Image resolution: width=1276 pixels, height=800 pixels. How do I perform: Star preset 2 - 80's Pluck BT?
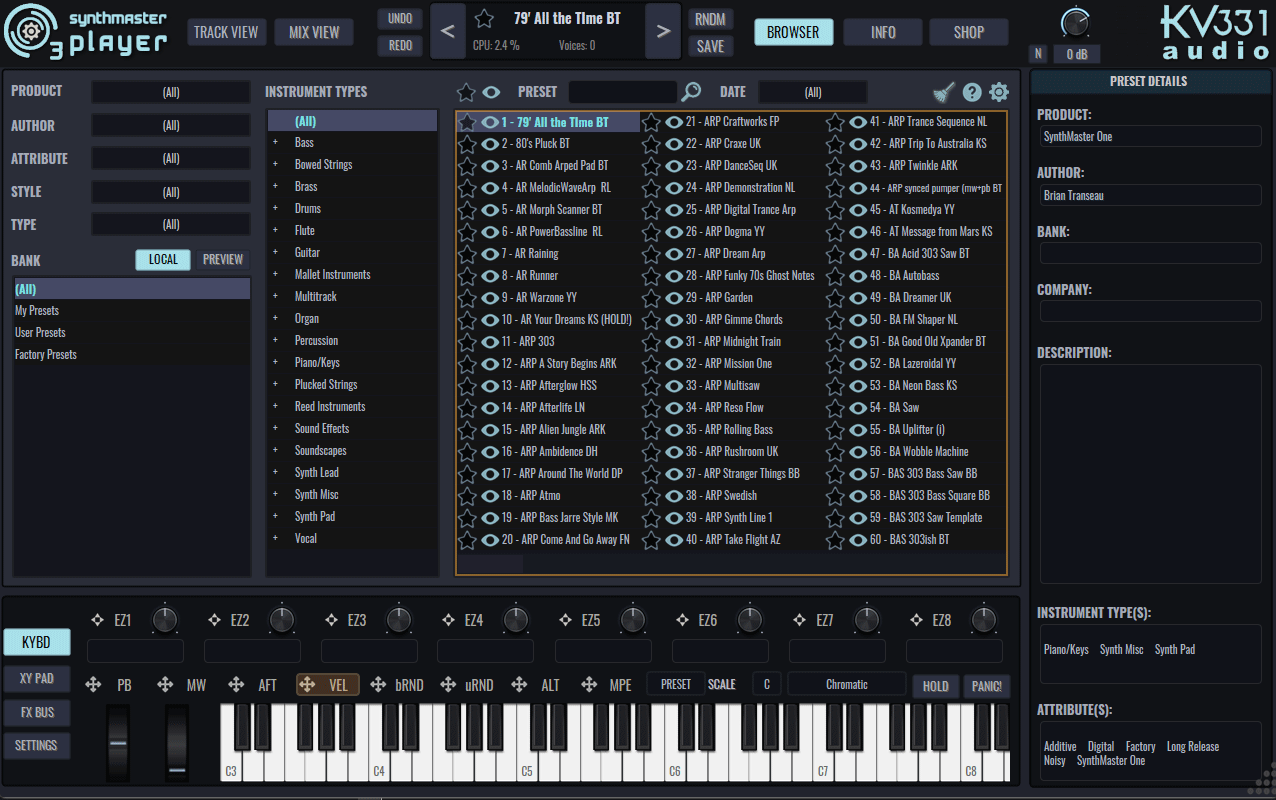point(468,144)
